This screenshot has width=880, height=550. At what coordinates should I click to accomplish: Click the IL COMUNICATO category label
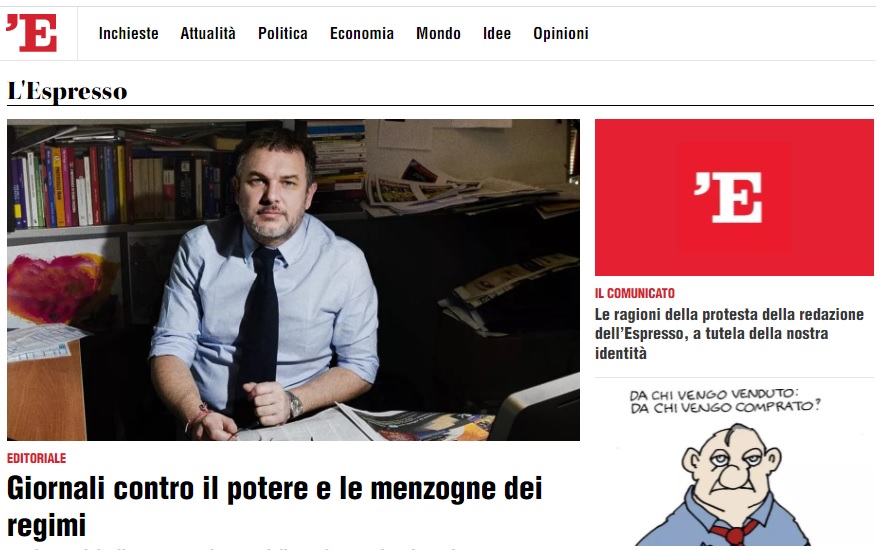[x=635, y=293]
